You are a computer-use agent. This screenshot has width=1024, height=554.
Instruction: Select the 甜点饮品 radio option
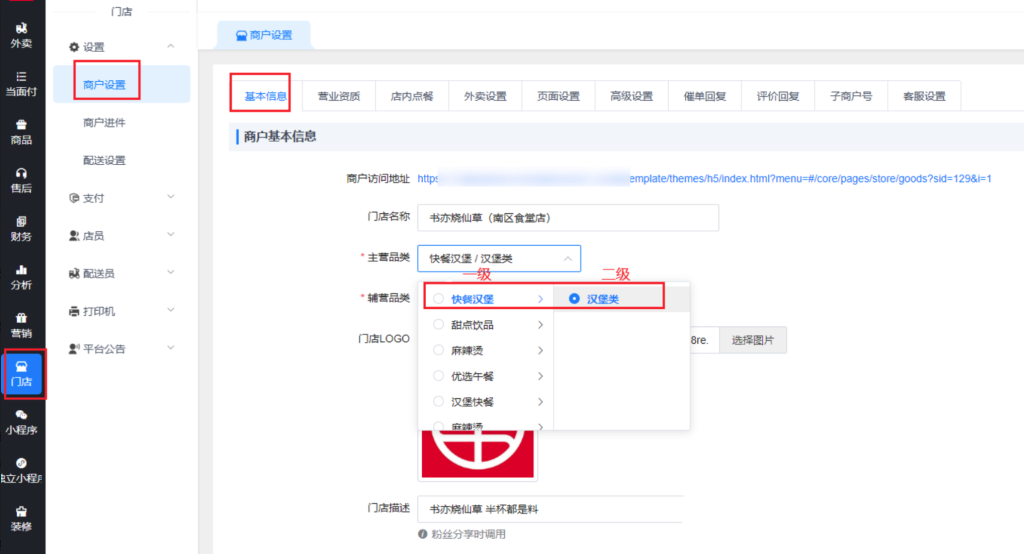click(439, 325)
